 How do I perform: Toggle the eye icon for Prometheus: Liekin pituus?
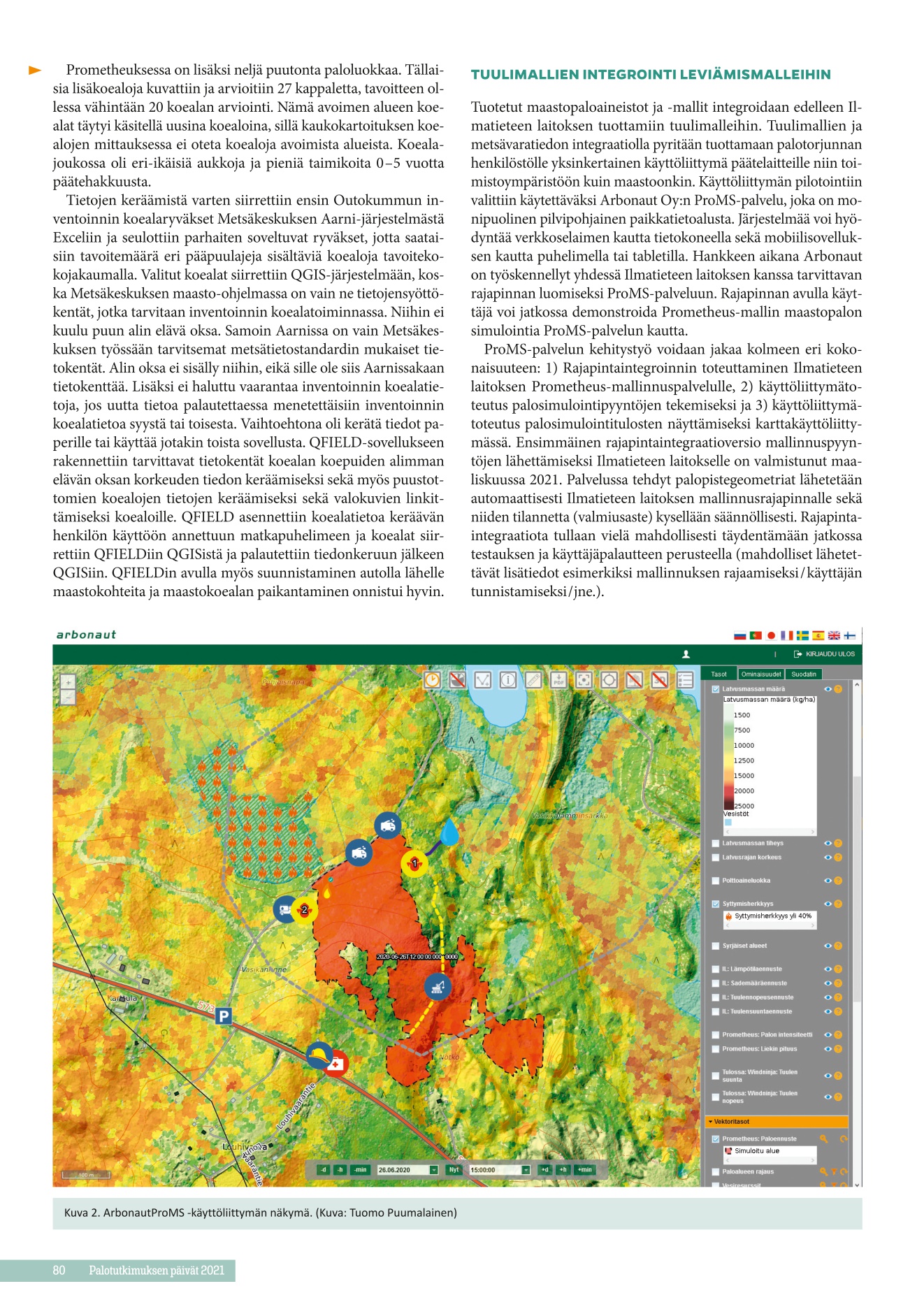click(828, 1049)
